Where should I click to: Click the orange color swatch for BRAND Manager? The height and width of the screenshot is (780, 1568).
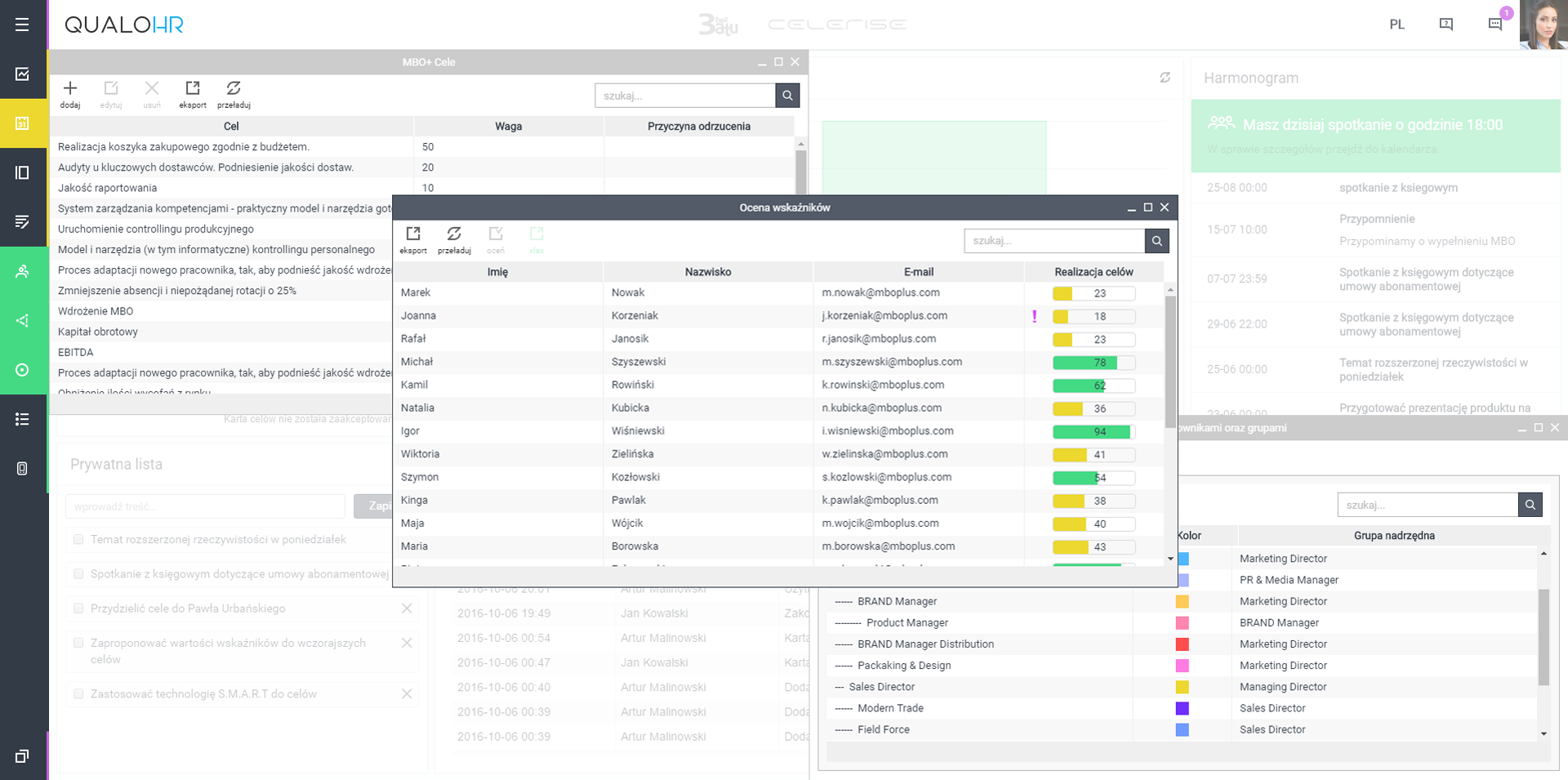coord(1182,601)
